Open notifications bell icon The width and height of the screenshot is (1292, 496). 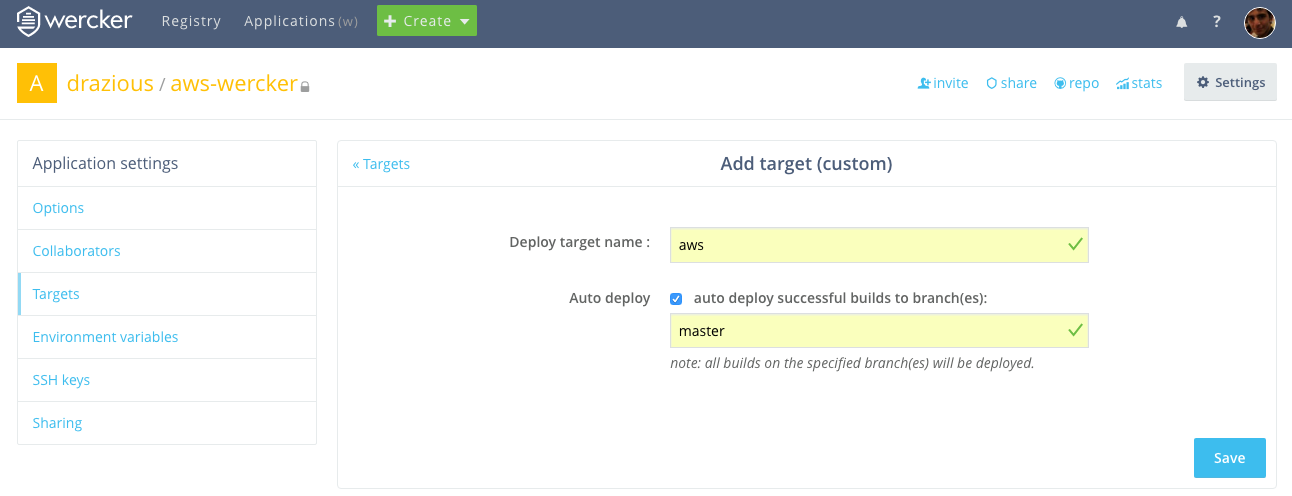1182,22
